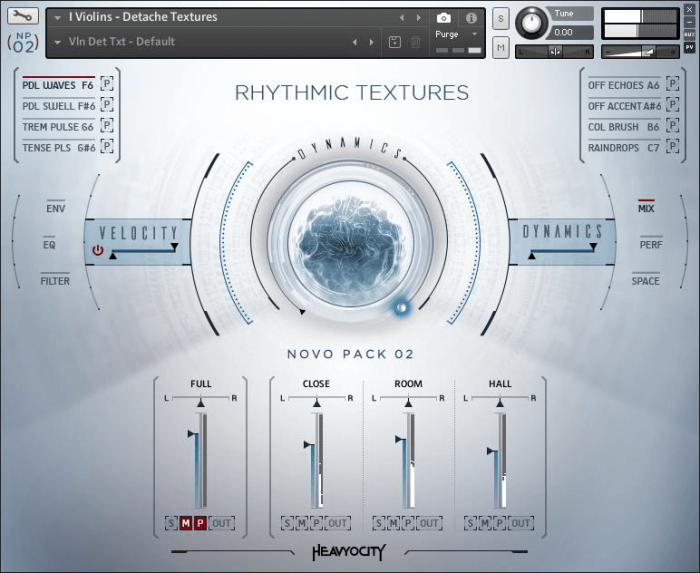Go to the previous instrument arrow
The height and width of the screenshot is (573, 700).
click(402, 17)
